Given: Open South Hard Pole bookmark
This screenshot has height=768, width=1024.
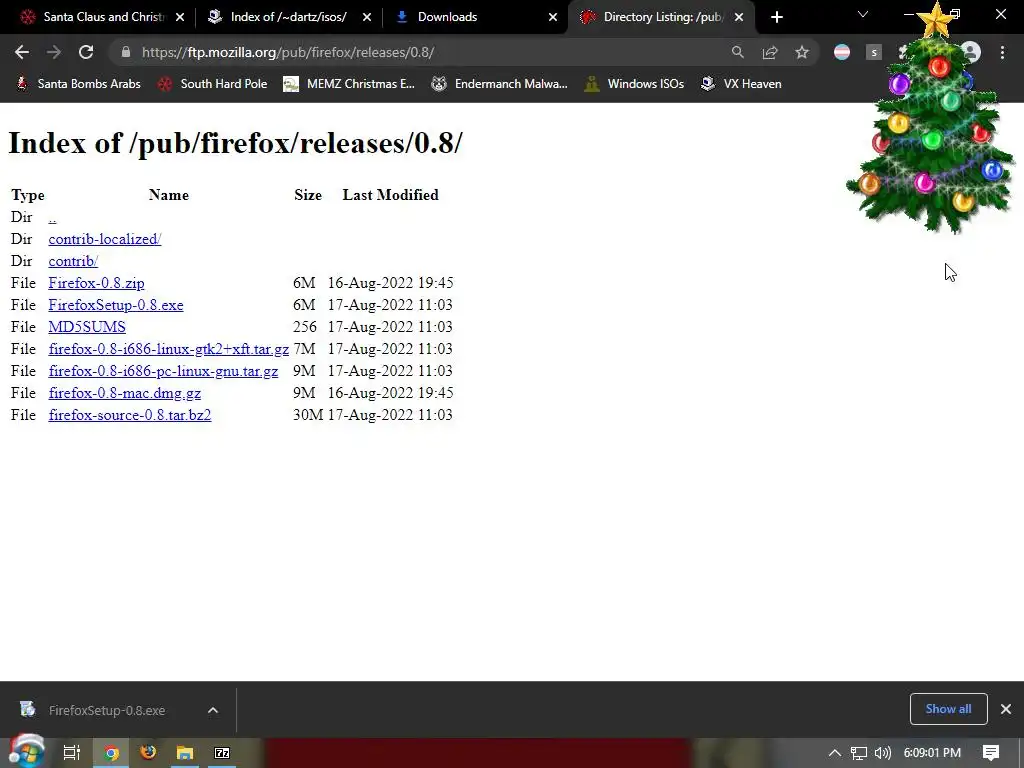Looking at the screenshot, I should point(213,84).
